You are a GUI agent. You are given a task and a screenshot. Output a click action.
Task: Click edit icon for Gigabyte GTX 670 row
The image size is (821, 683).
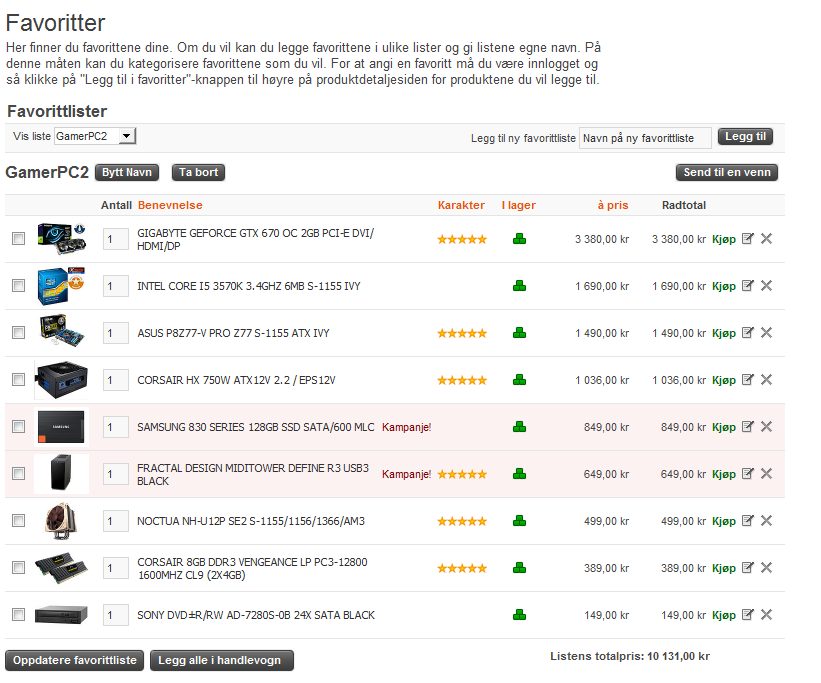tap(748, 239)
